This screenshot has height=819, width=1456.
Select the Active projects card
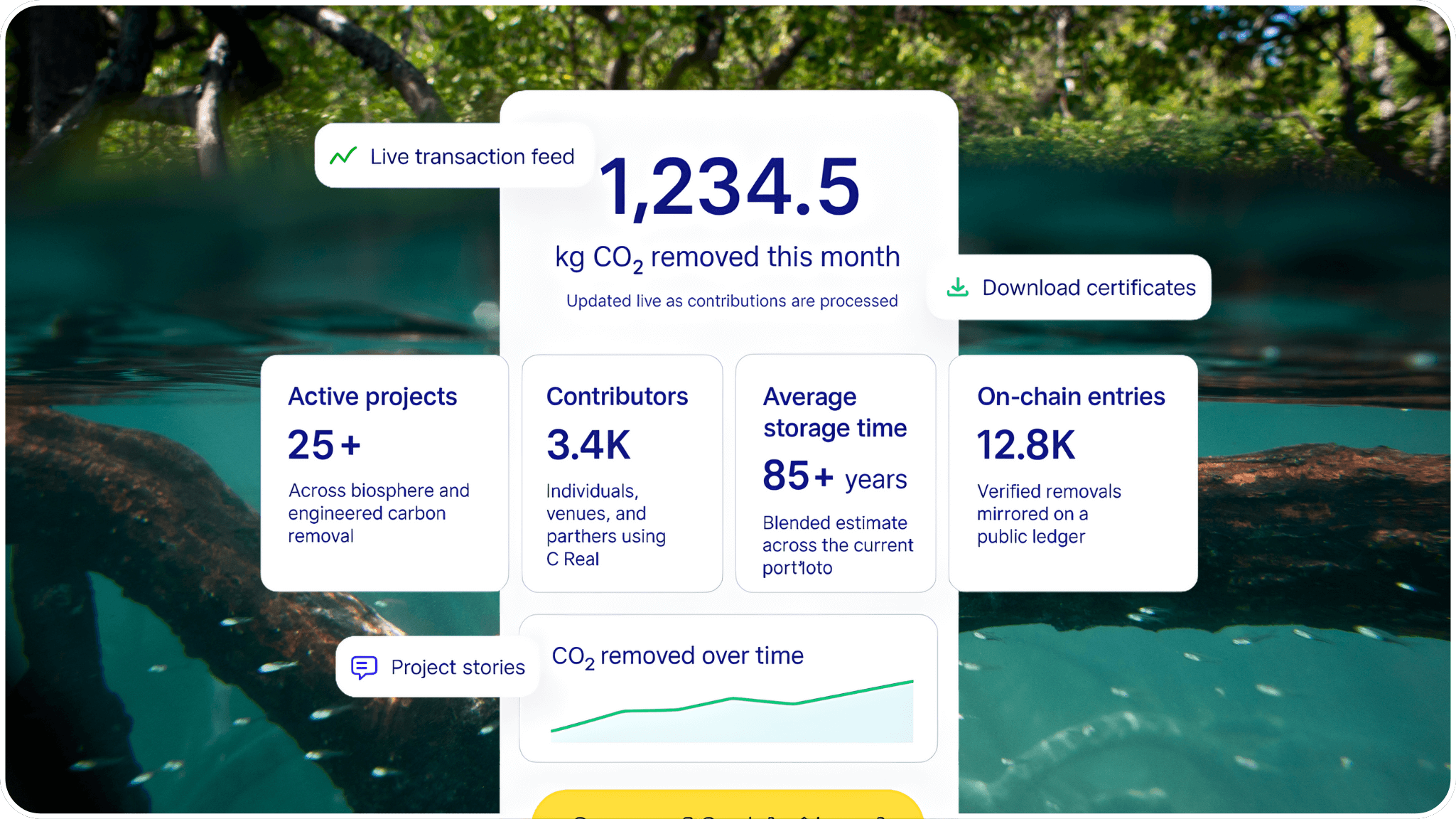[x=384, y=473]
